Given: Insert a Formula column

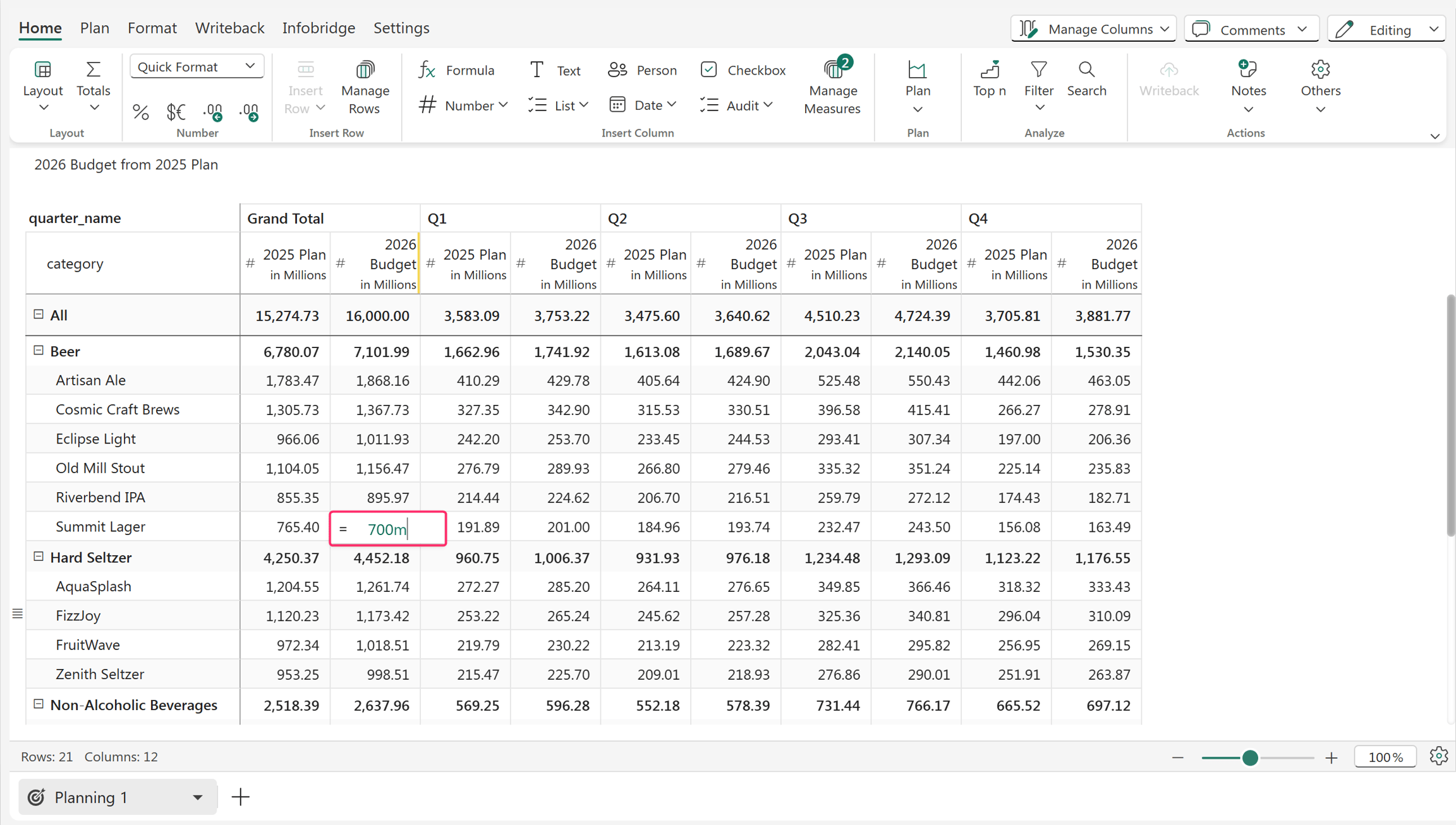Looking at the screenshot, I should (x=456, y=70).
